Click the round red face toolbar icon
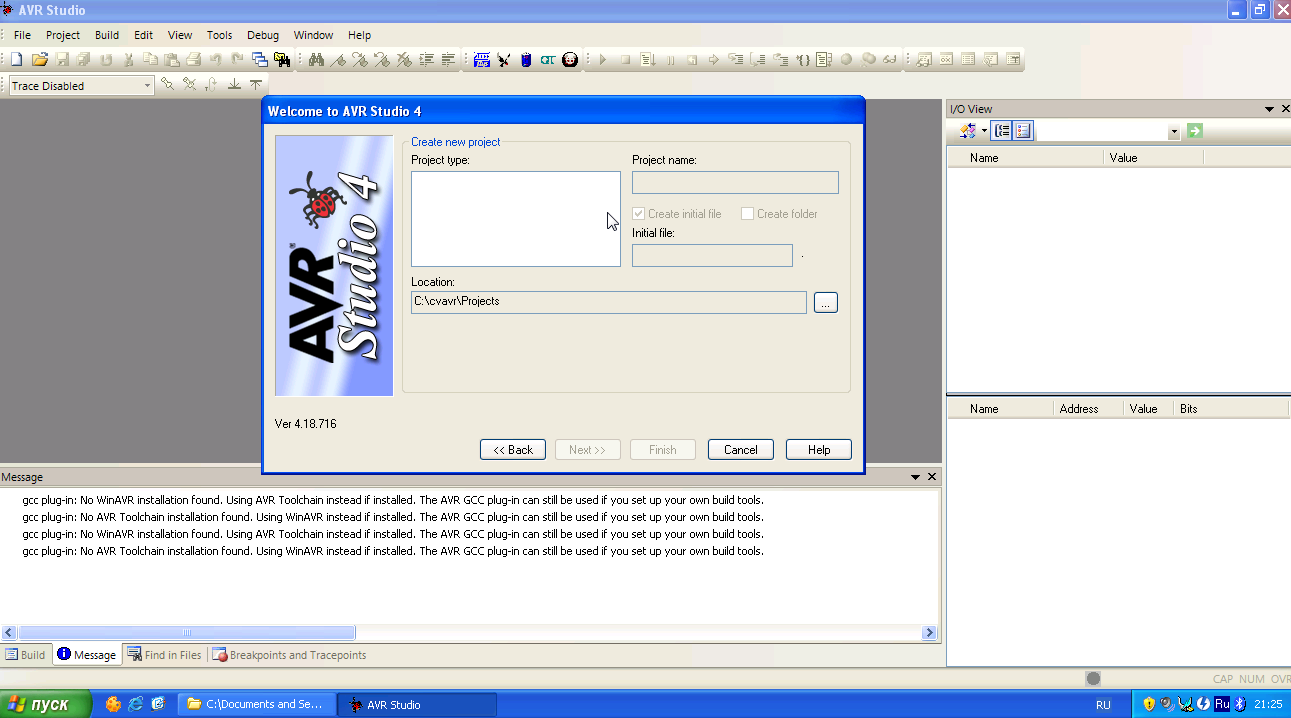The width and height of the screenshot is (1291, 718). point(570,60)
